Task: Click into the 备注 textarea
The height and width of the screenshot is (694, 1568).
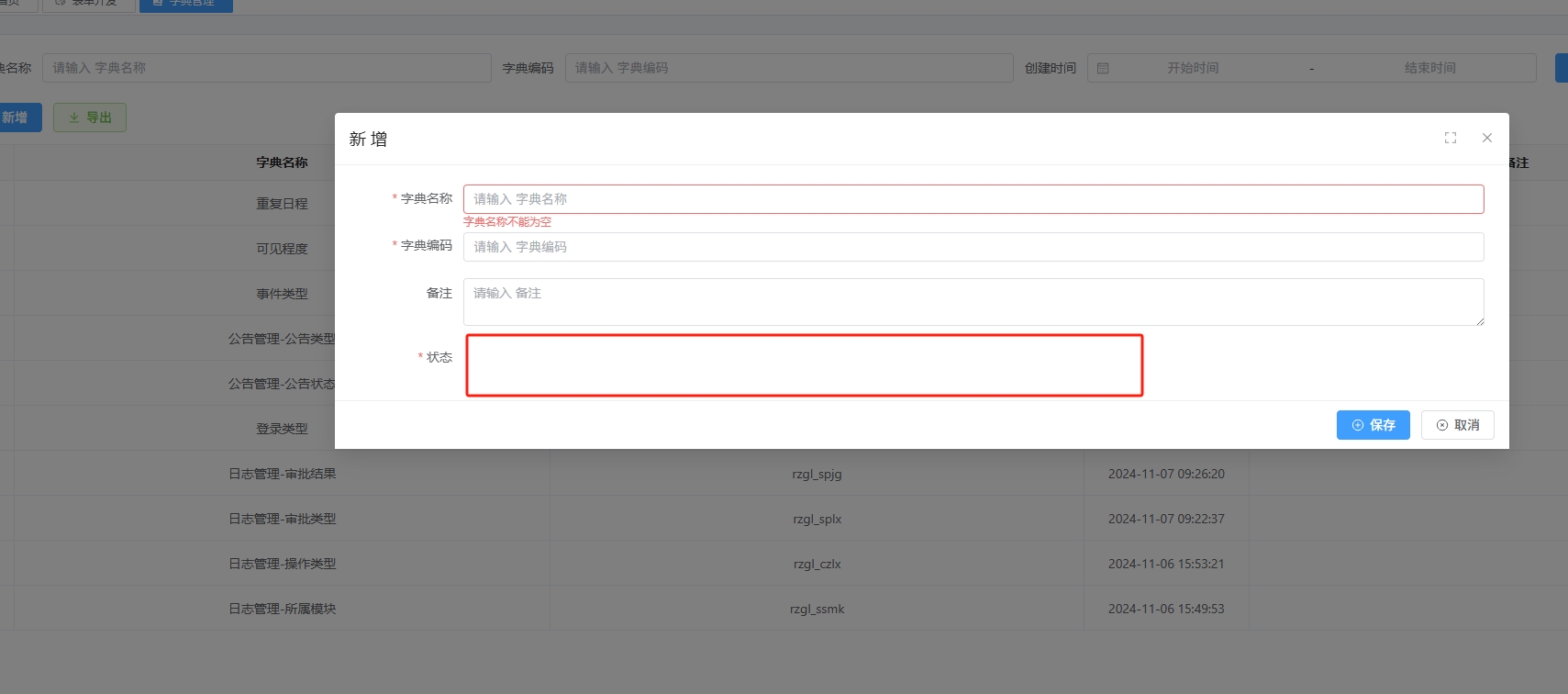Action: point(973,301)
